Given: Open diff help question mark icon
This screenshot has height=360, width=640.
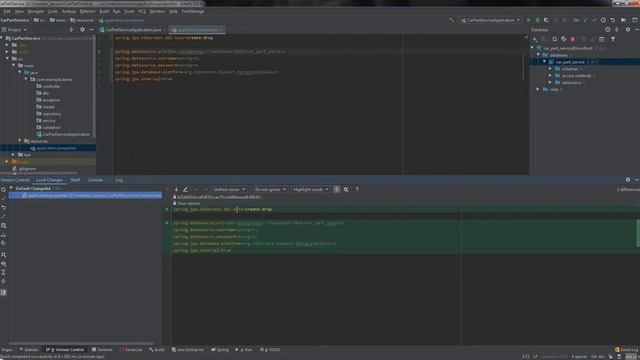Looking at the screenshot, I should pos(357,189).
